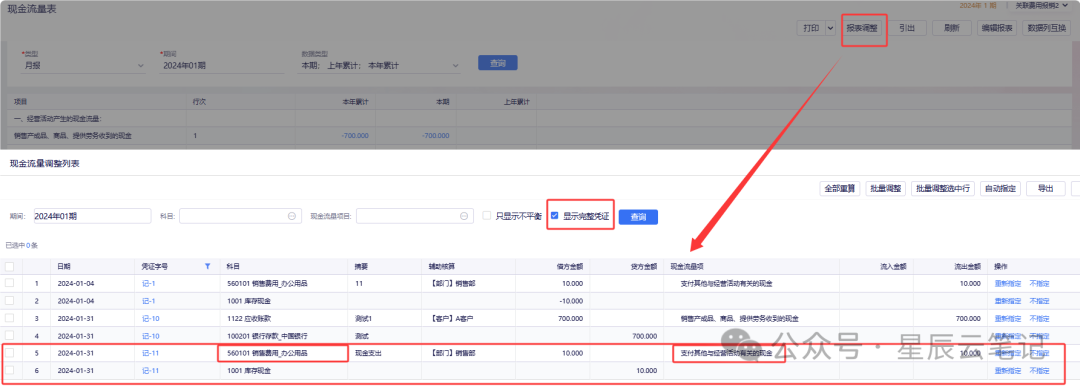
Task: Click the 全部重算 button
Action: (840, 189)
